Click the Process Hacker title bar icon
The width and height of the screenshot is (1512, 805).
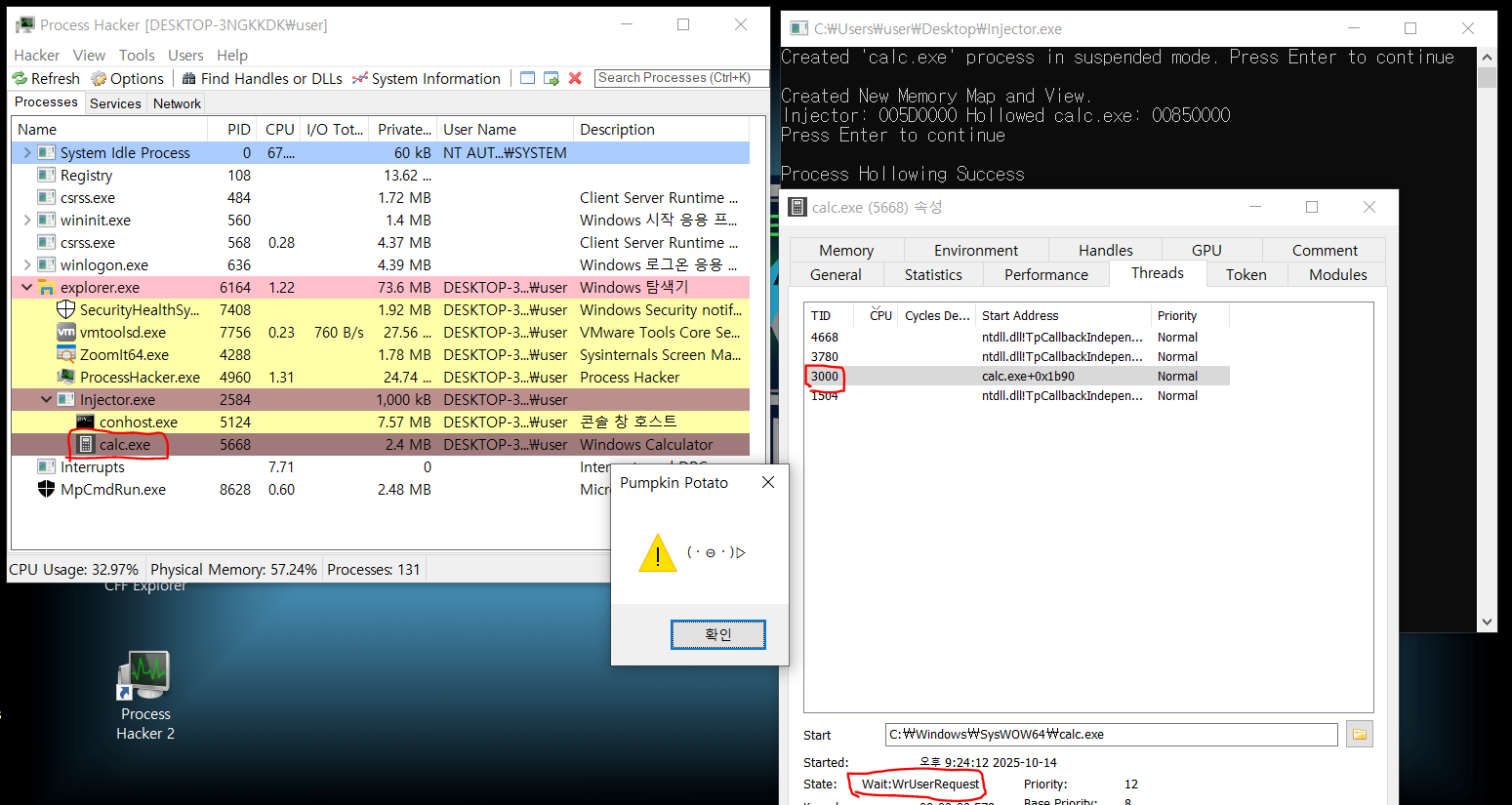tap(24, 24)
